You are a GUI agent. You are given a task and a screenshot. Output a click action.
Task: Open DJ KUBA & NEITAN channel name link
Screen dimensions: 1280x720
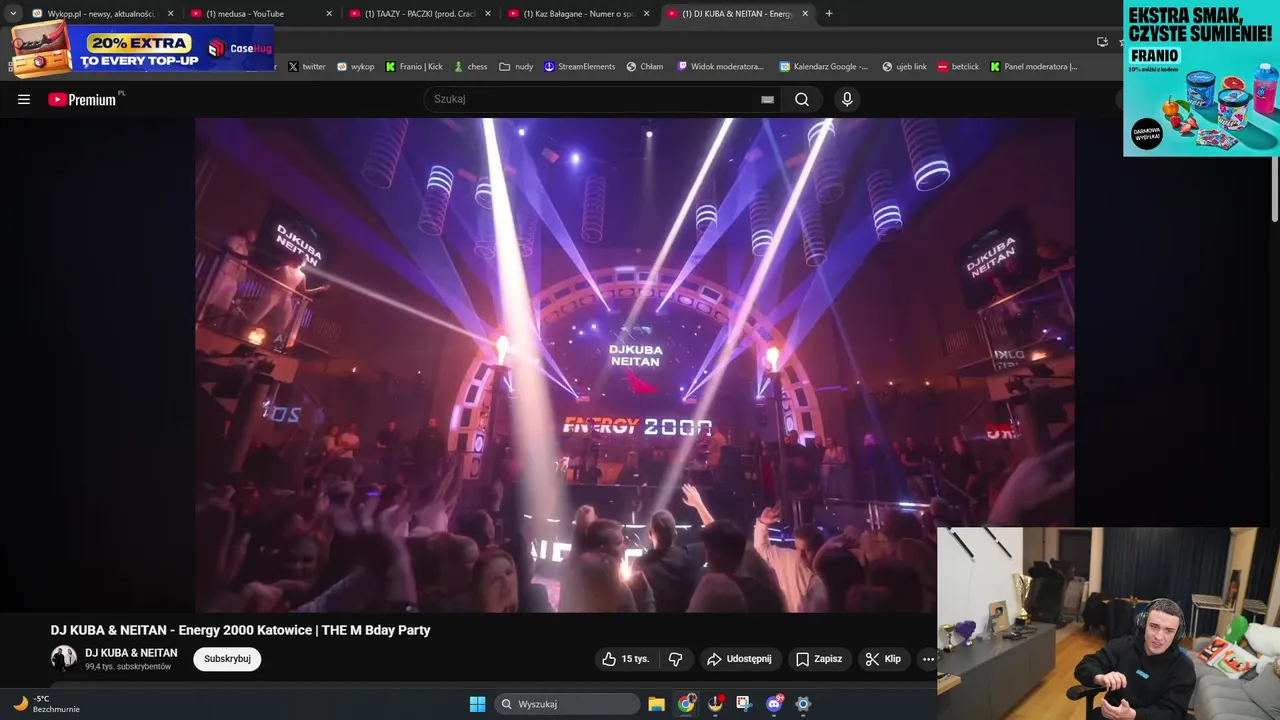click(131, 653)
